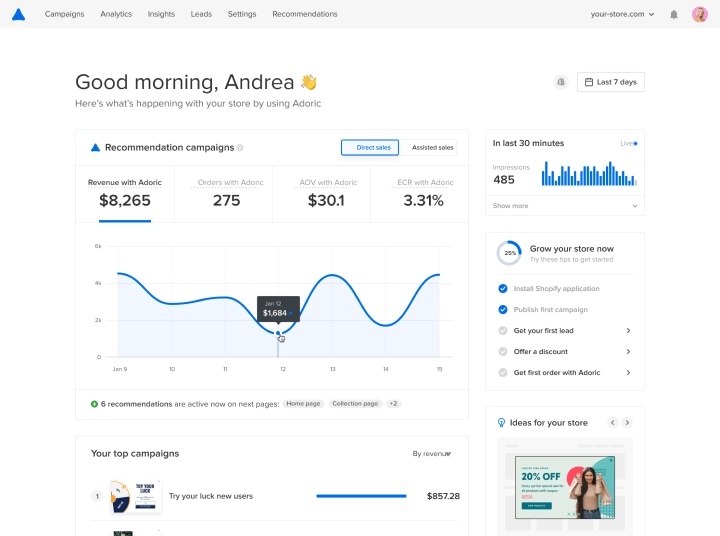This screenshot has height=536, width=720.
Task: Open the Analytics menu
Action: (116, 14)
